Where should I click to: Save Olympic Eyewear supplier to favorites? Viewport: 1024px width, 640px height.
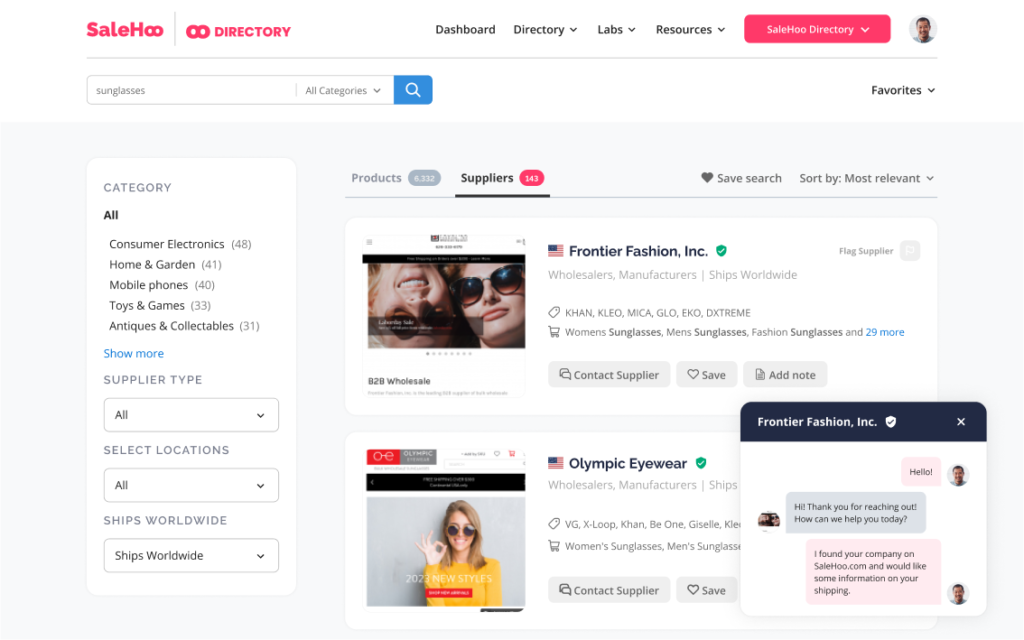point(707,590)
